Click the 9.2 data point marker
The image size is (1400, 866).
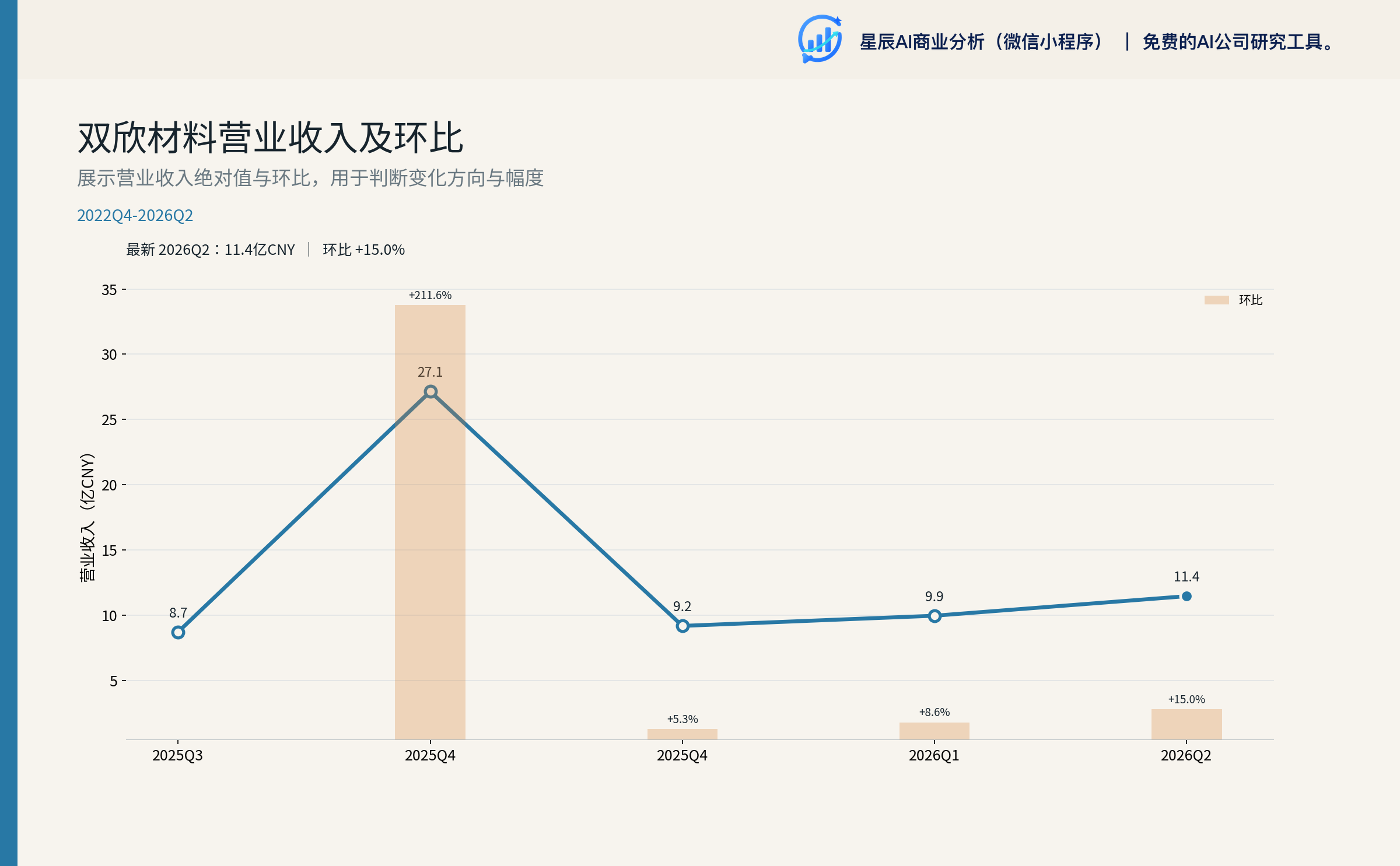click(682, 626)
